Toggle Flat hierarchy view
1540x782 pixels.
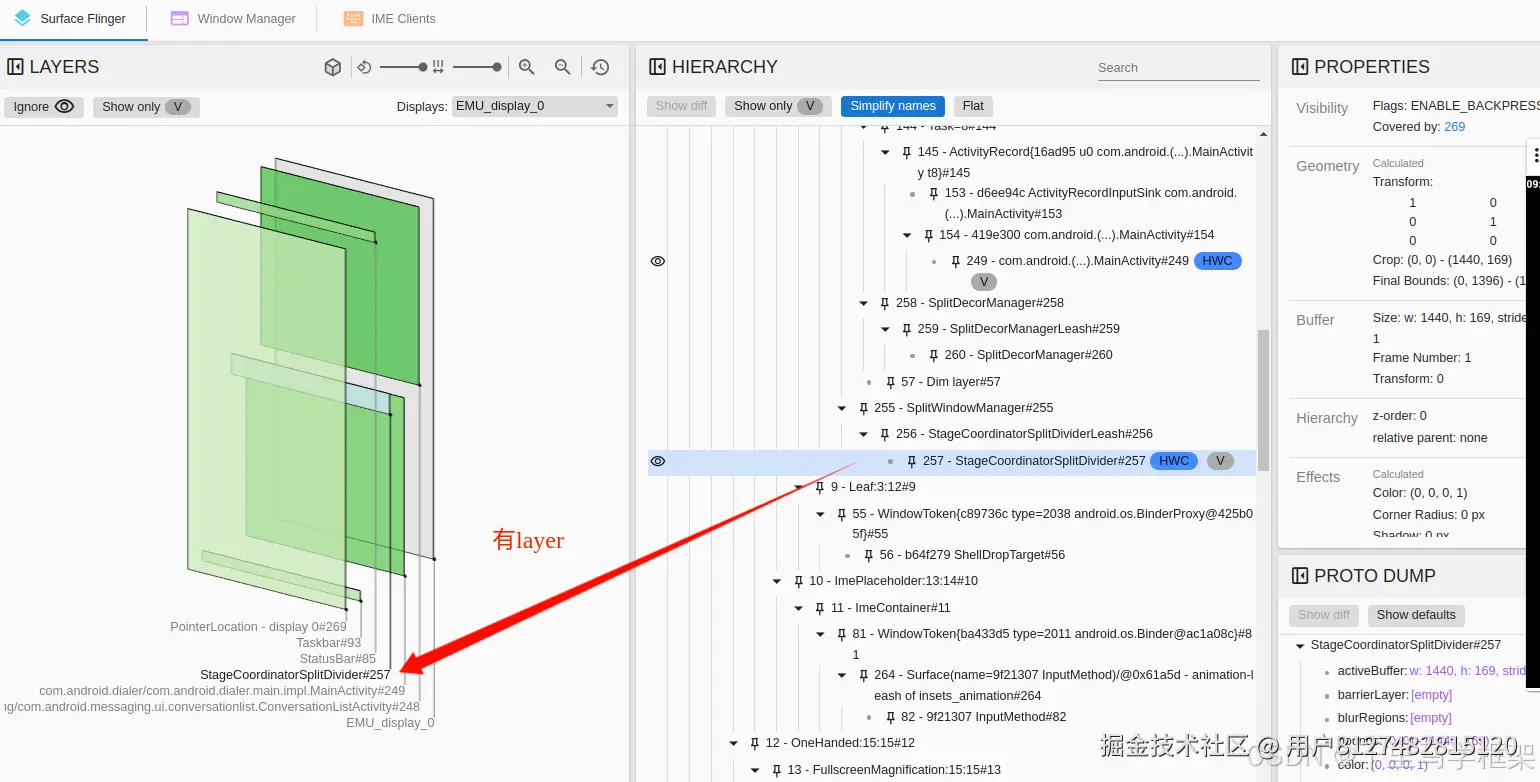point(973,106)
